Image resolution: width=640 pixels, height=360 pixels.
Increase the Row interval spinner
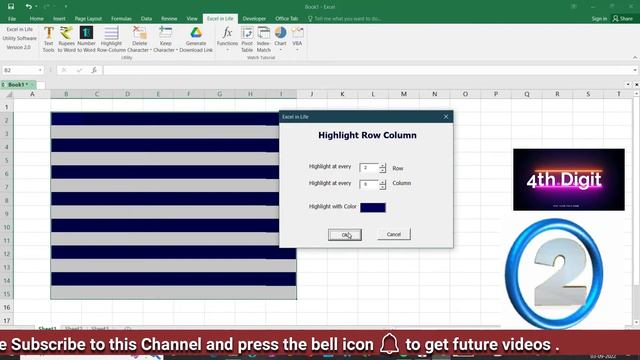382,165
